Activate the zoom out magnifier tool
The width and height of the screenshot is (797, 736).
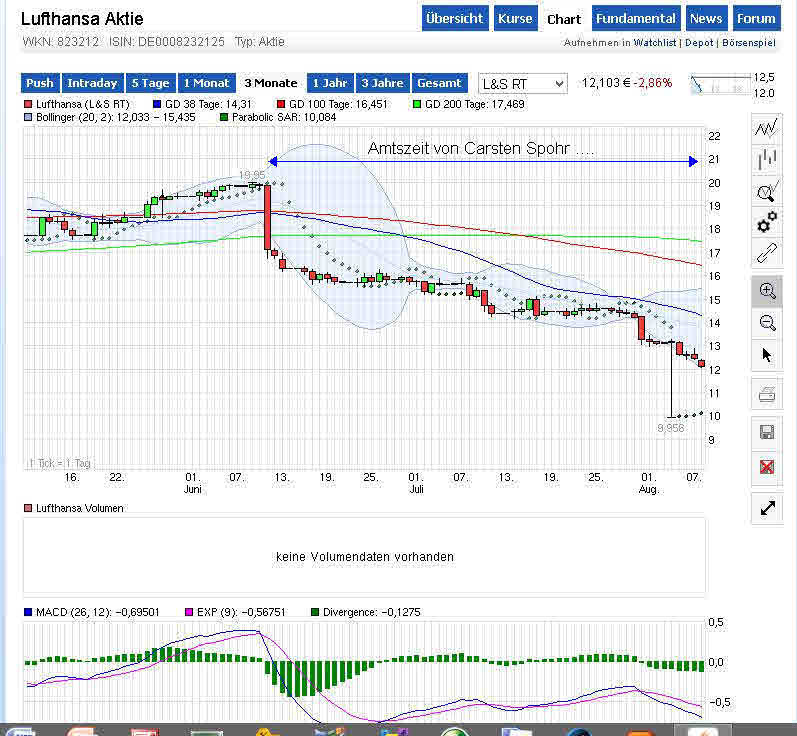coord(767,322)
